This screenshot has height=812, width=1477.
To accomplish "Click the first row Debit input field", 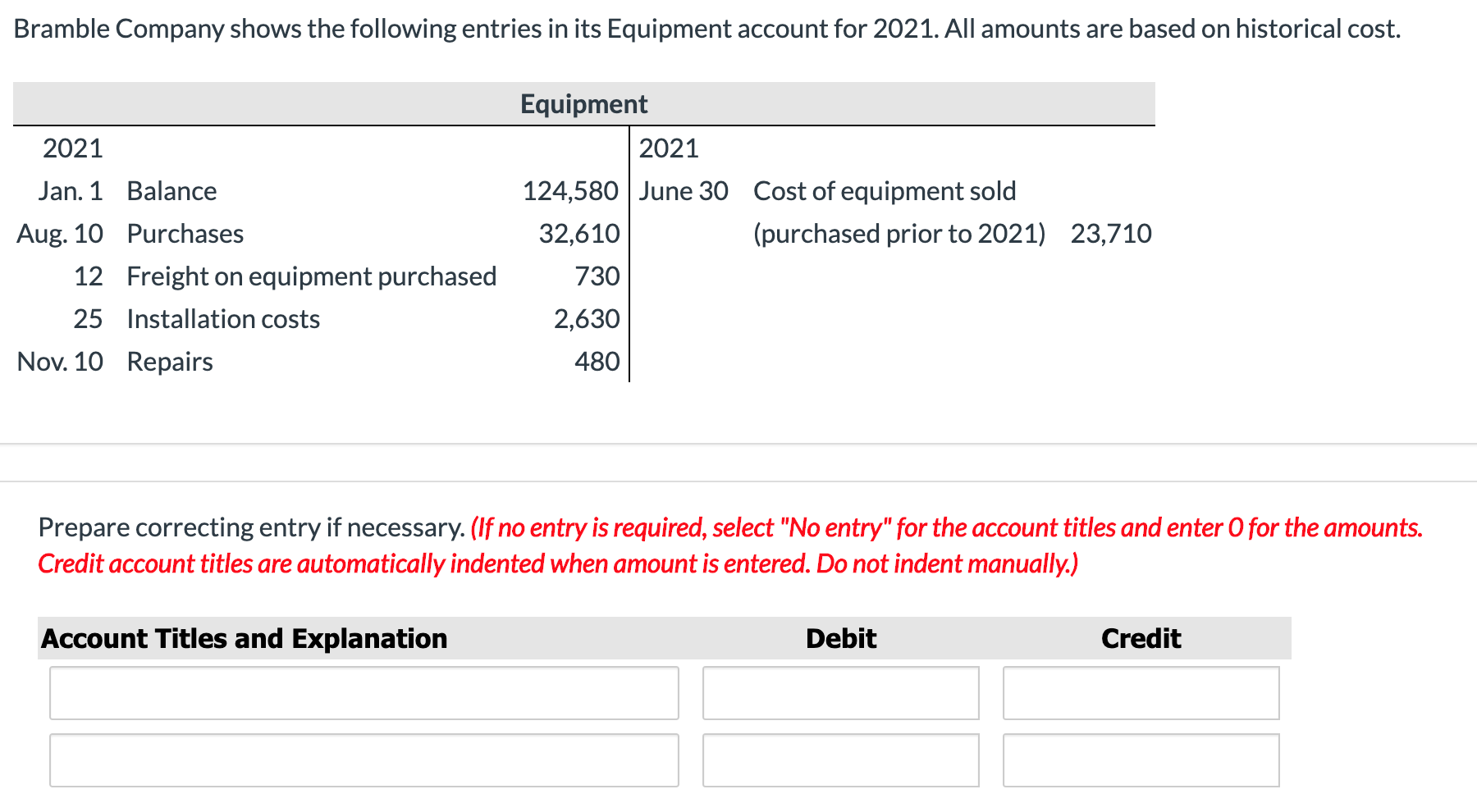I will pos(841,693).
